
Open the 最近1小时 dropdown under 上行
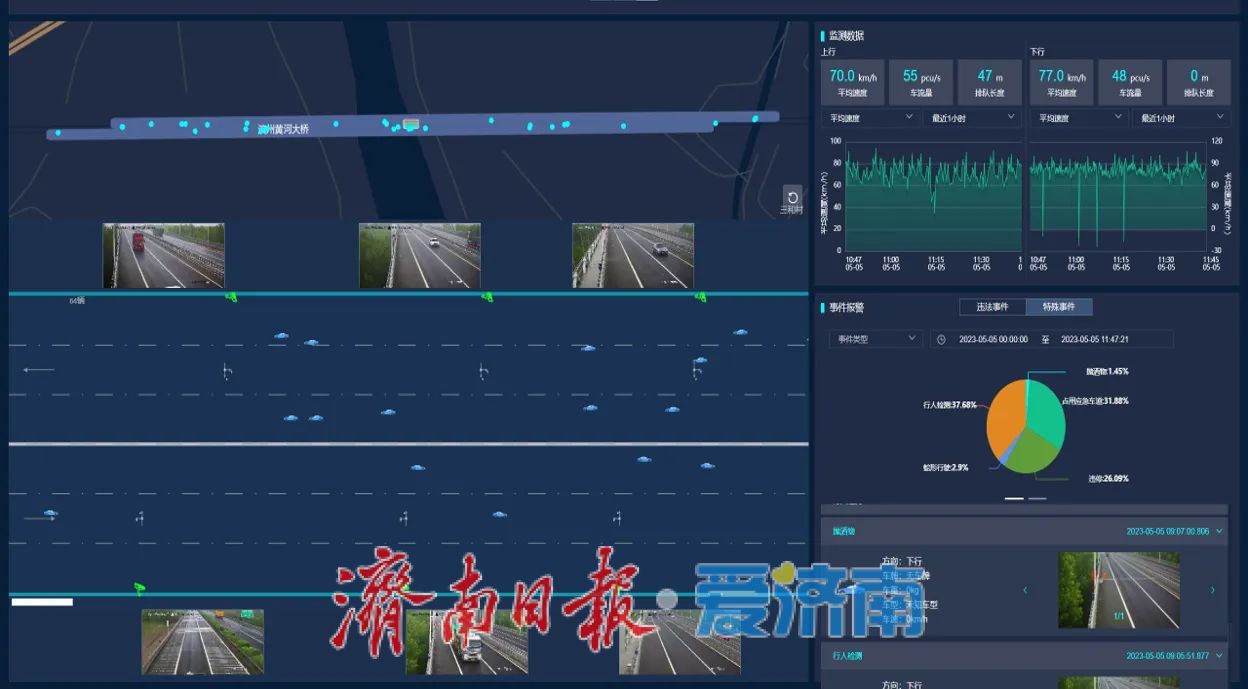[x=972, y=118]
